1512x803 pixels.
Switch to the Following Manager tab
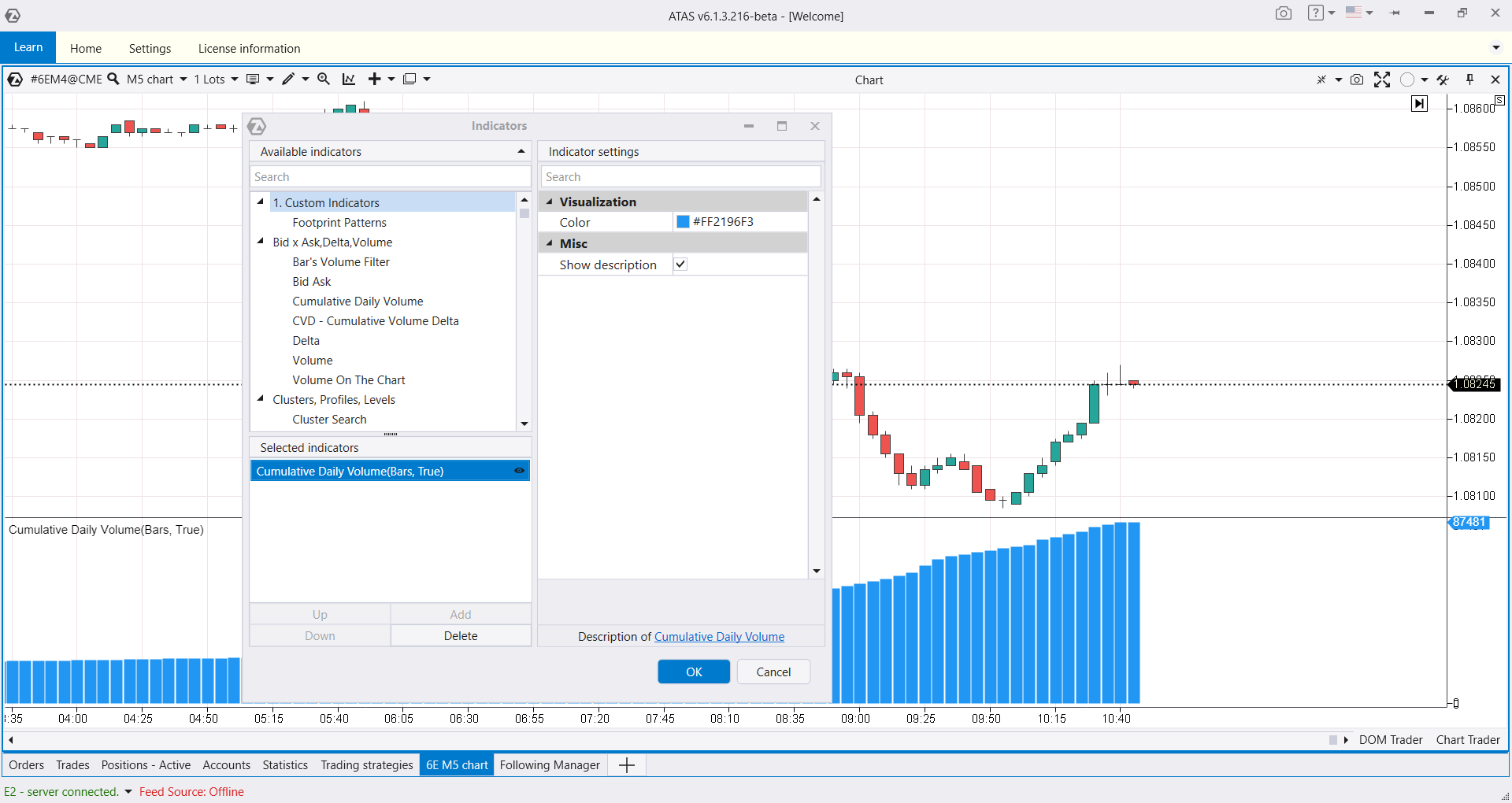pos(550,764)
